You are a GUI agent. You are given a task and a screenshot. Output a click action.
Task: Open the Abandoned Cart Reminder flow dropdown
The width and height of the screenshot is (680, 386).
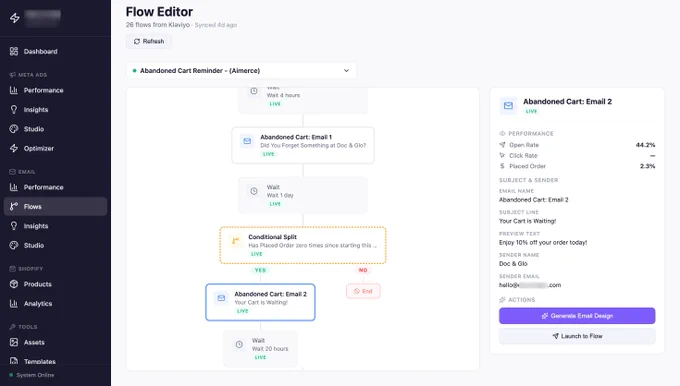click(241, 71)
